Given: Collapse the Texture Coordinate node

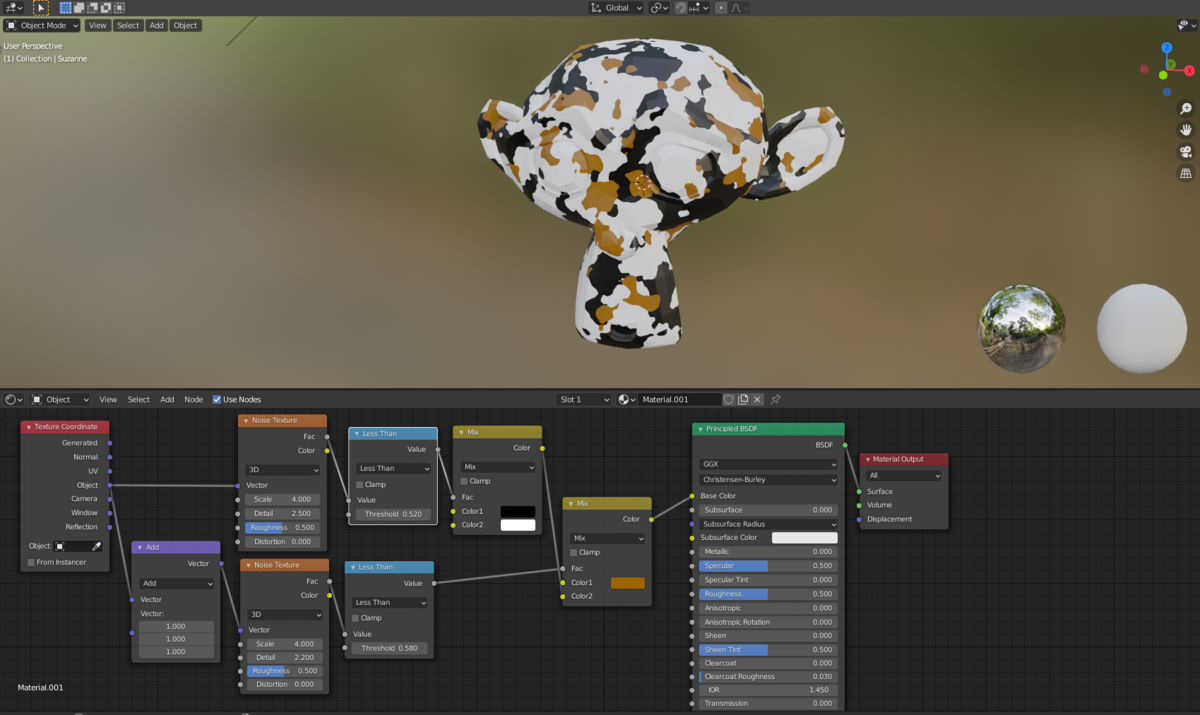Looking at the screenshot, I should [x=29, y=427].
